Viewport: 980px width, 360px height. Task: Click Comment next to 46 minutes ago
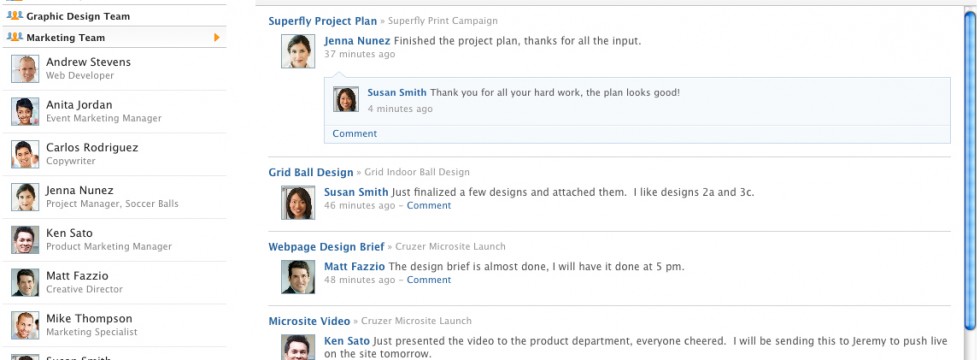429,206
